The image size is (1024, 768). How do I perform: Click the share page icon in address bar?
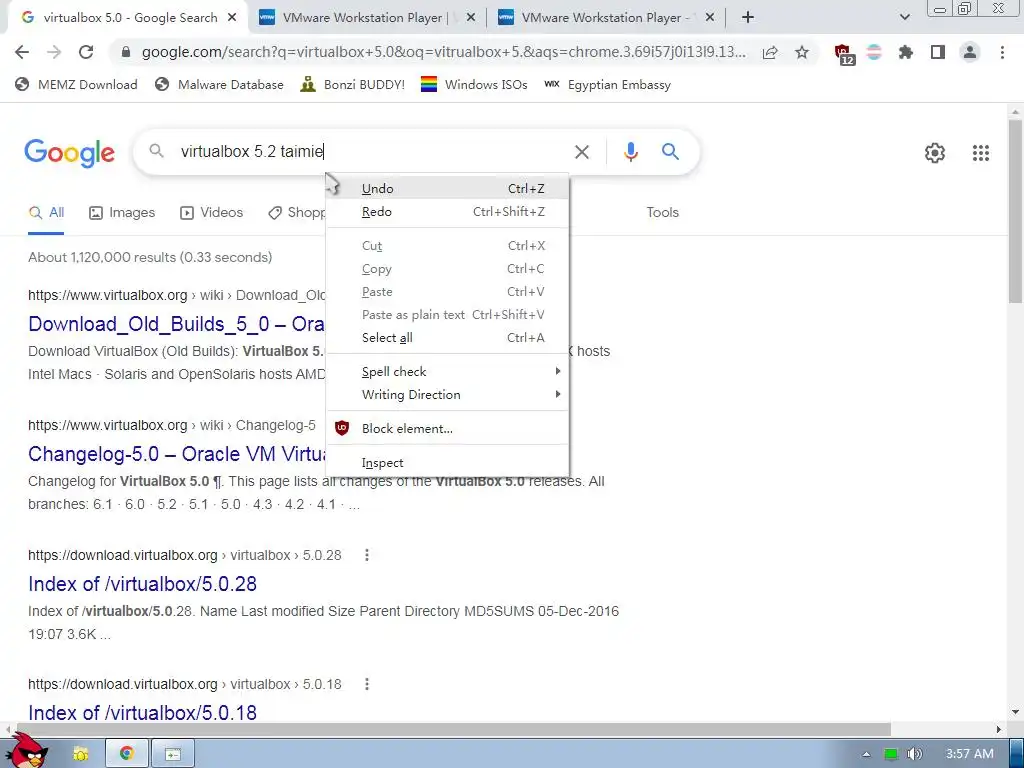point(770,52)
